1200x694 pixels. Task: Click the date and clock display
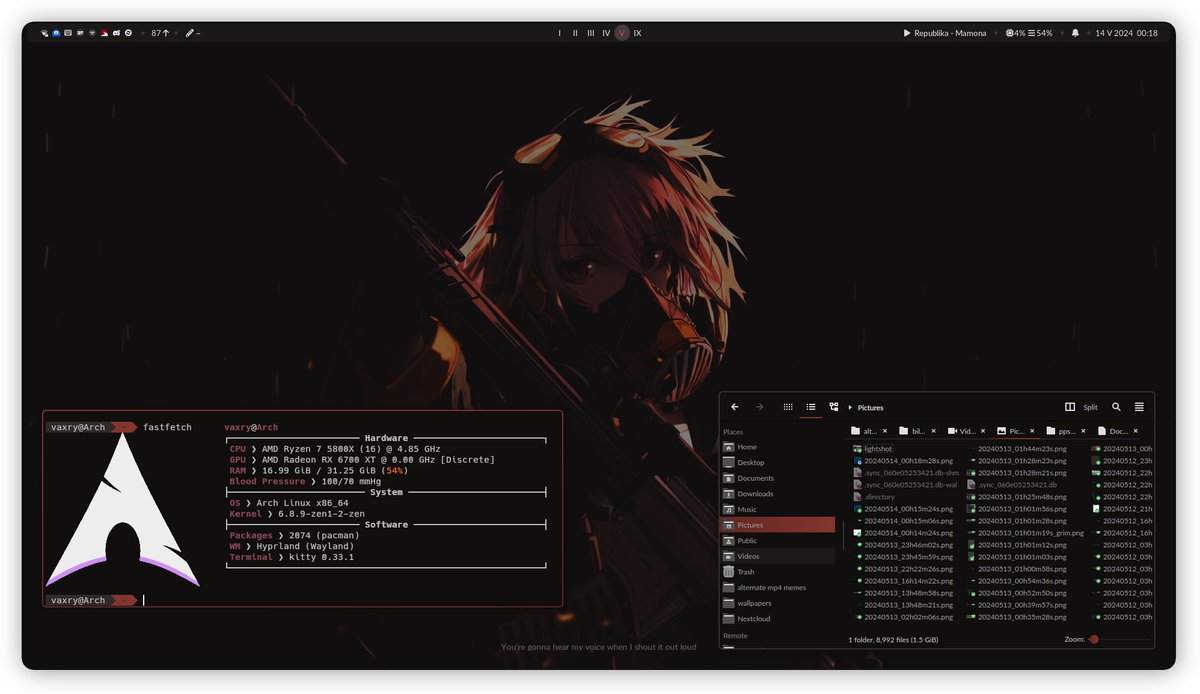[x=1126, y=33]
